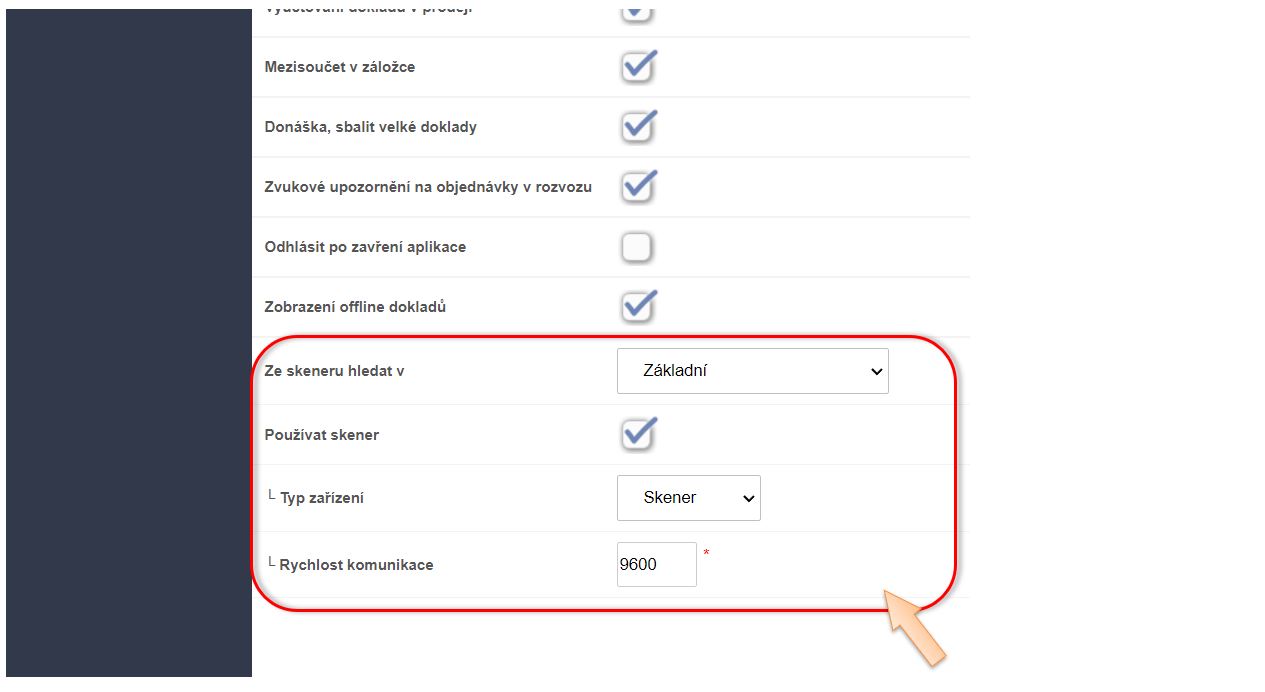Click the Odhlásit po zavření aplikace label

[365, 247]
